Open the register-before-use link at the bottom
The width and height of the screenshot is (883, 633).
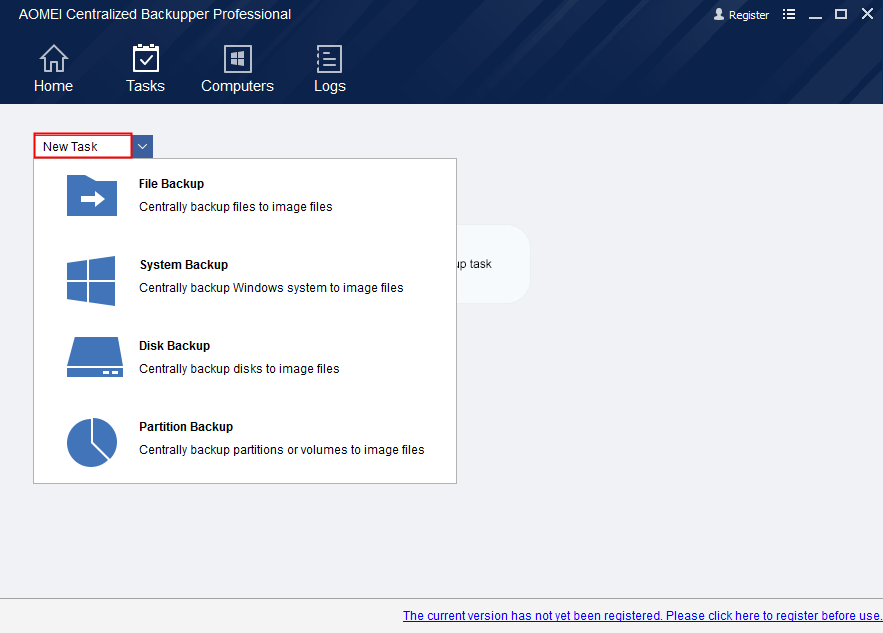tap(643, 616)
